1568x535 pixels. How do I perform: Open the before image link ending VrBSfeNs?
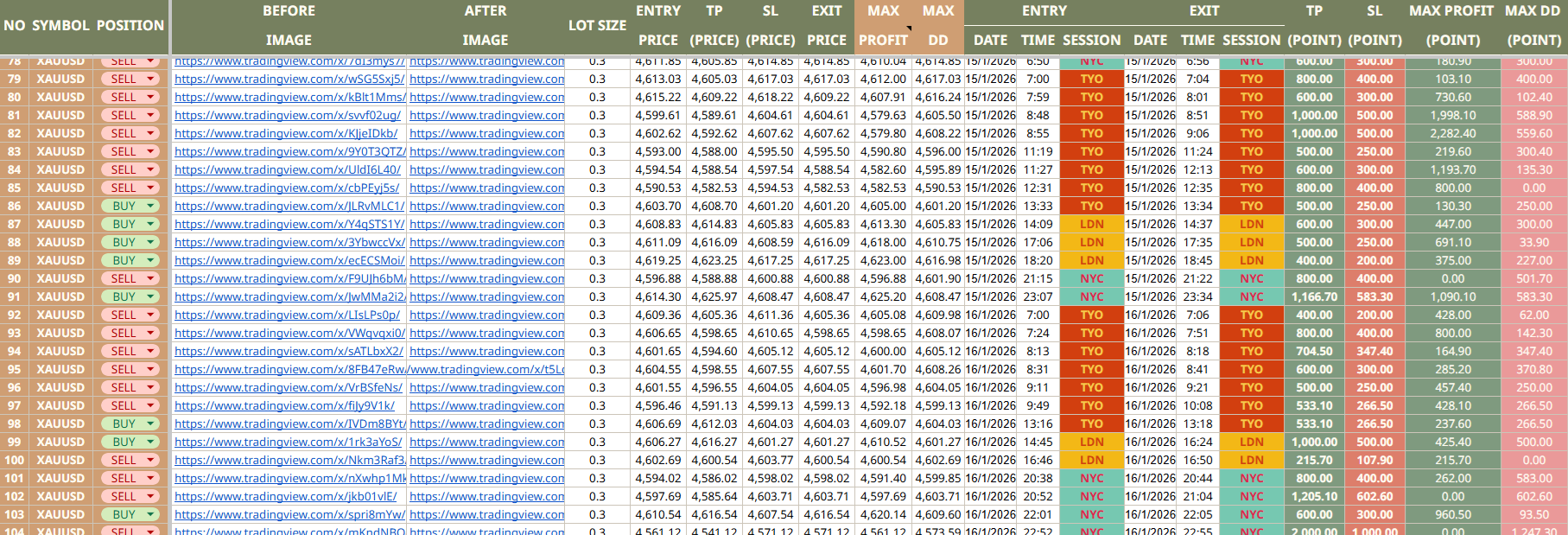289,387
